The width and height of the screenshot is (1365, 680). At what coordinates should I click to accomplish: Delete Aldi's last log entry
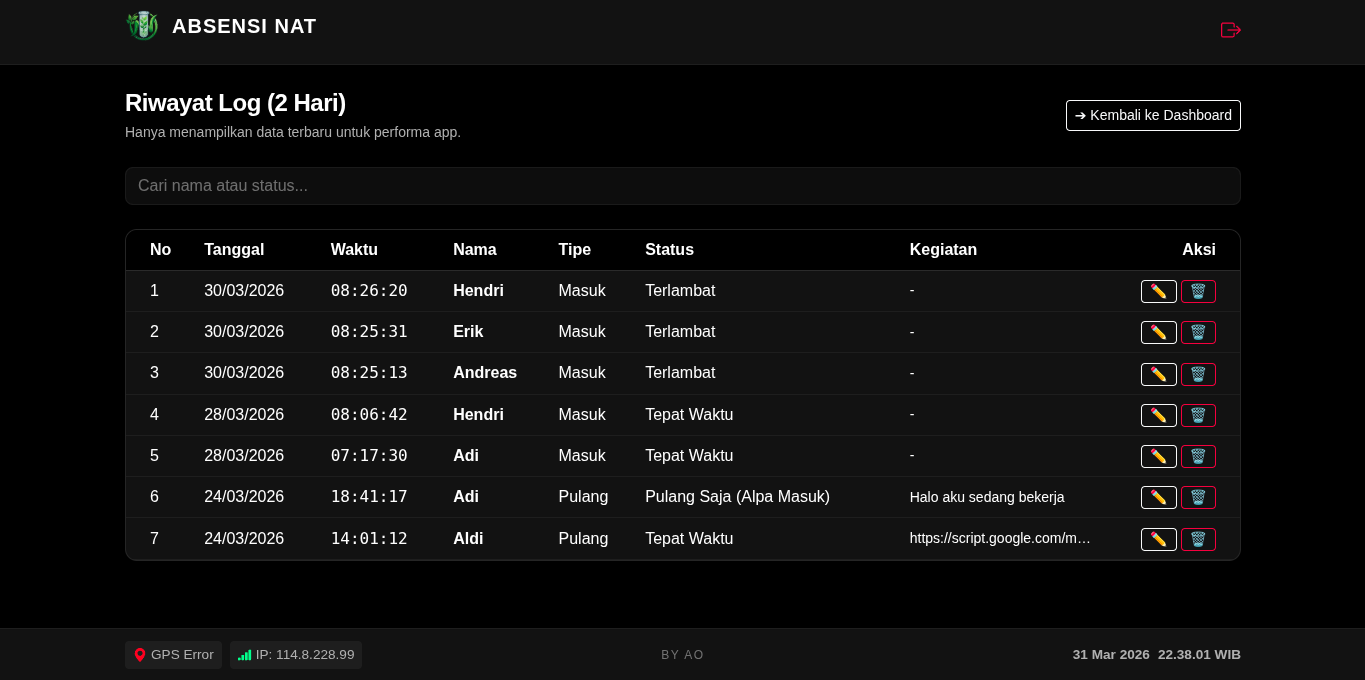coord(1198,539)
